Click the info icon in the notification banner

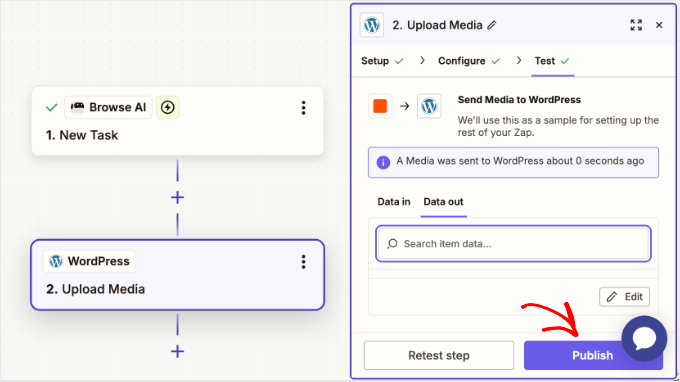pyautogui.click(x=383, y=162)
